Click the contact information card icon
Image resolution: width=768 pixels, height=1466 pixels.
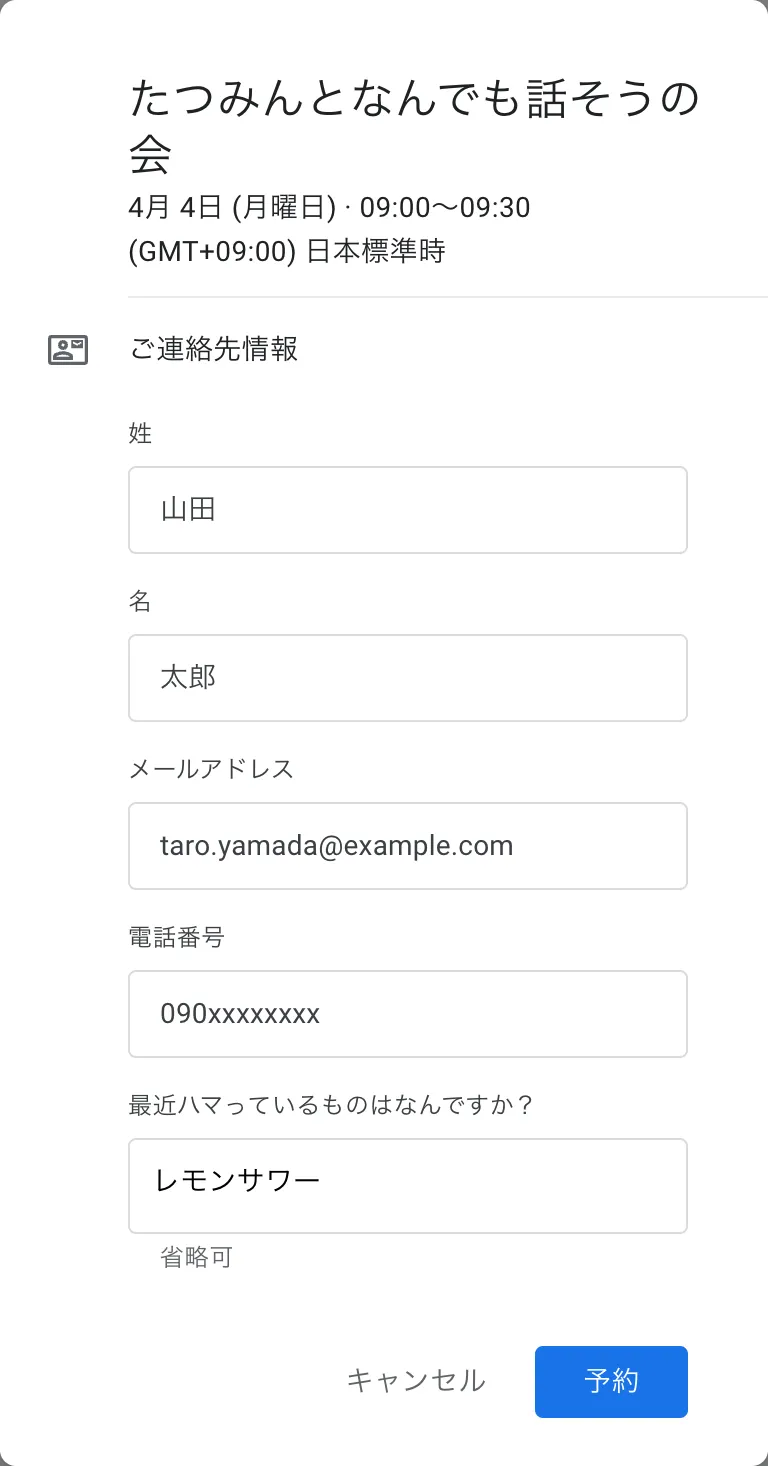[x=68, y=349]
